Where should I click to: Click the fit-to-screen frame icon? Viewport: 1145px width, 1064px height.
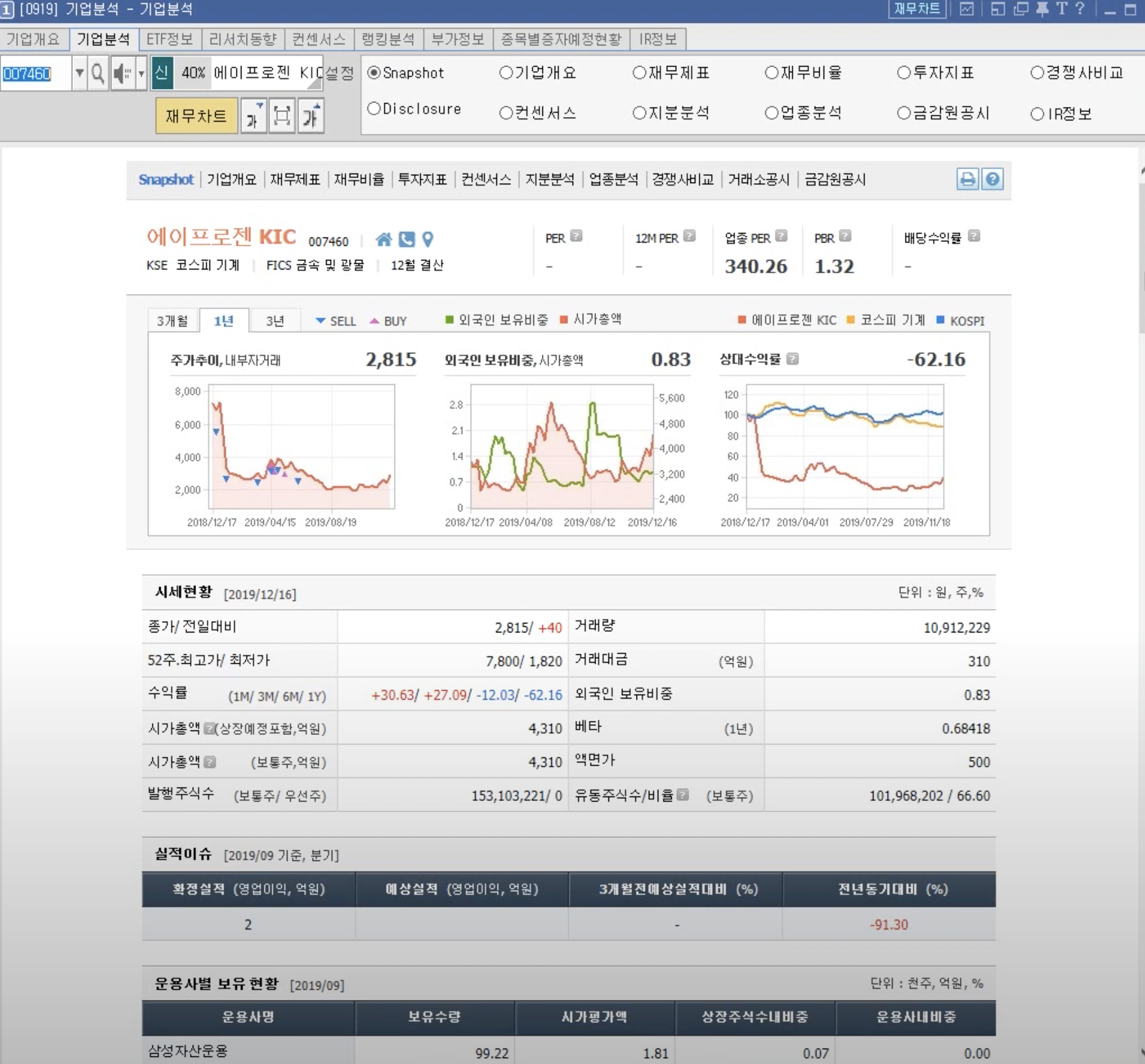click(282, 116)
